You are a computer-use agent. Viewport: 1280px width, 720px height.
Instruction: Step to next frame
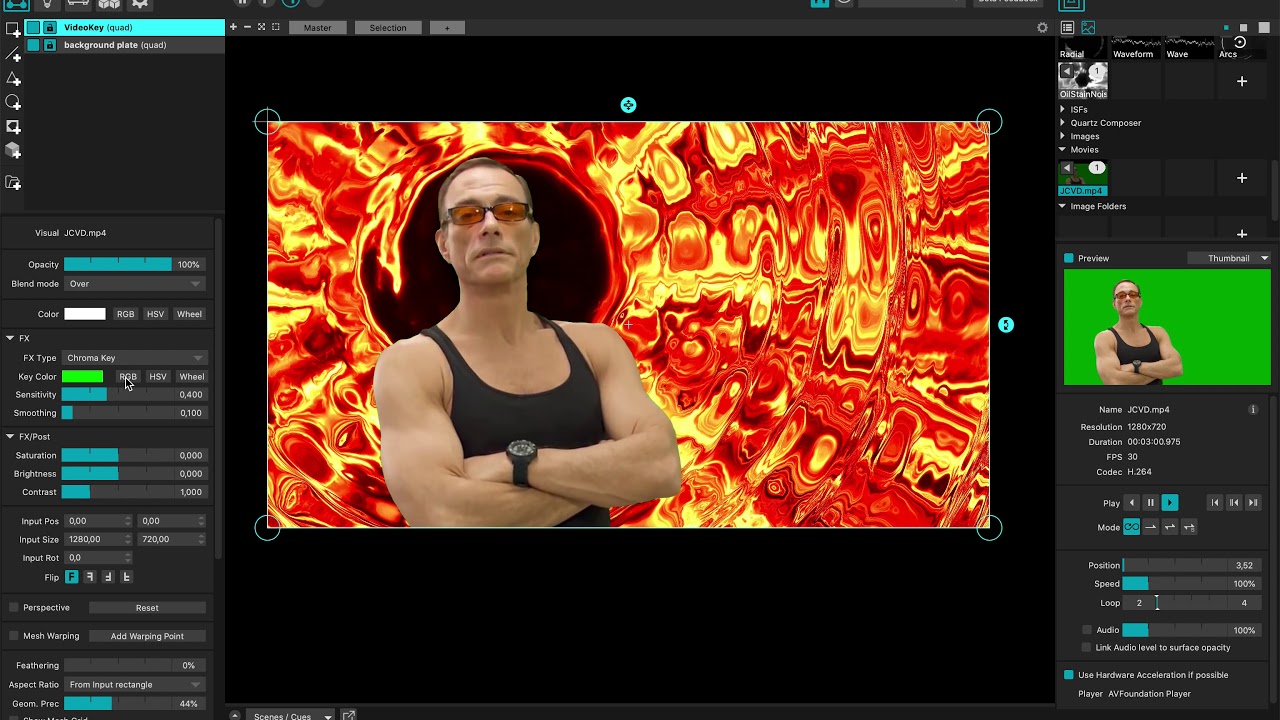pyautogui.click(x=1253, y=503)
